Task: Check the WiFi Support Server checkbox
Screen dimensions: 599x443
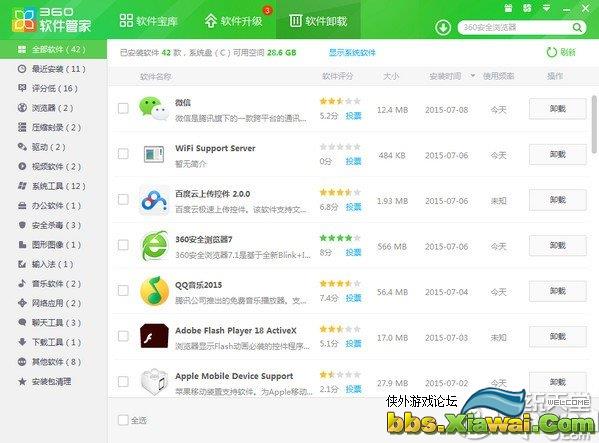Action: [123, 154]
